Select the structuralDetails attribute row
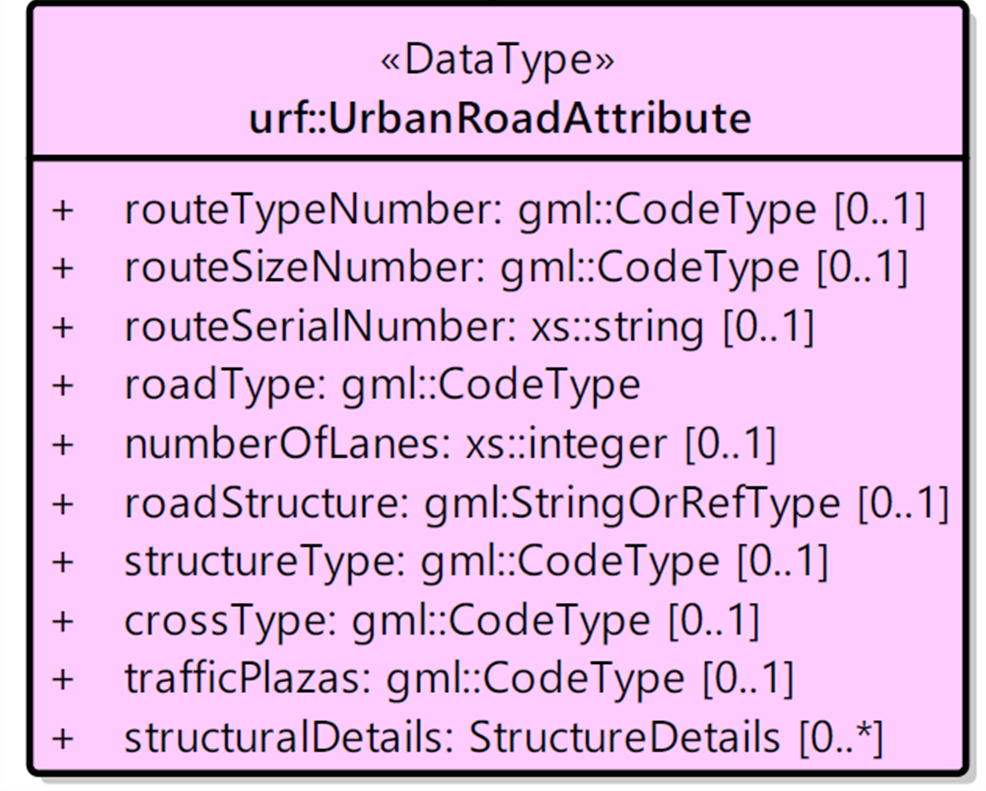Viewport: 986px width, 791px height. (467, 737)
